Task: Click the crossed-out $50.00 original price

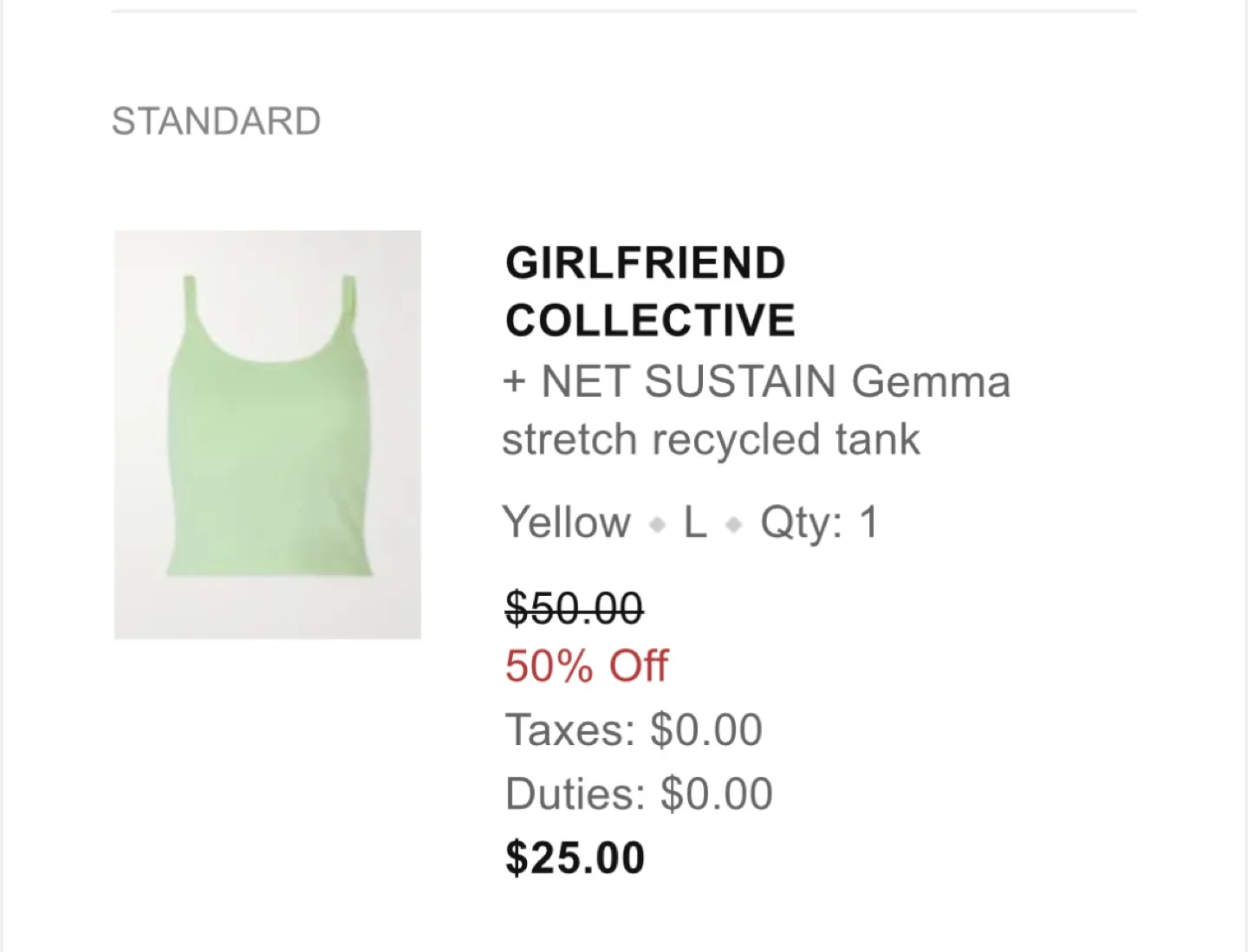Action: 574,607
